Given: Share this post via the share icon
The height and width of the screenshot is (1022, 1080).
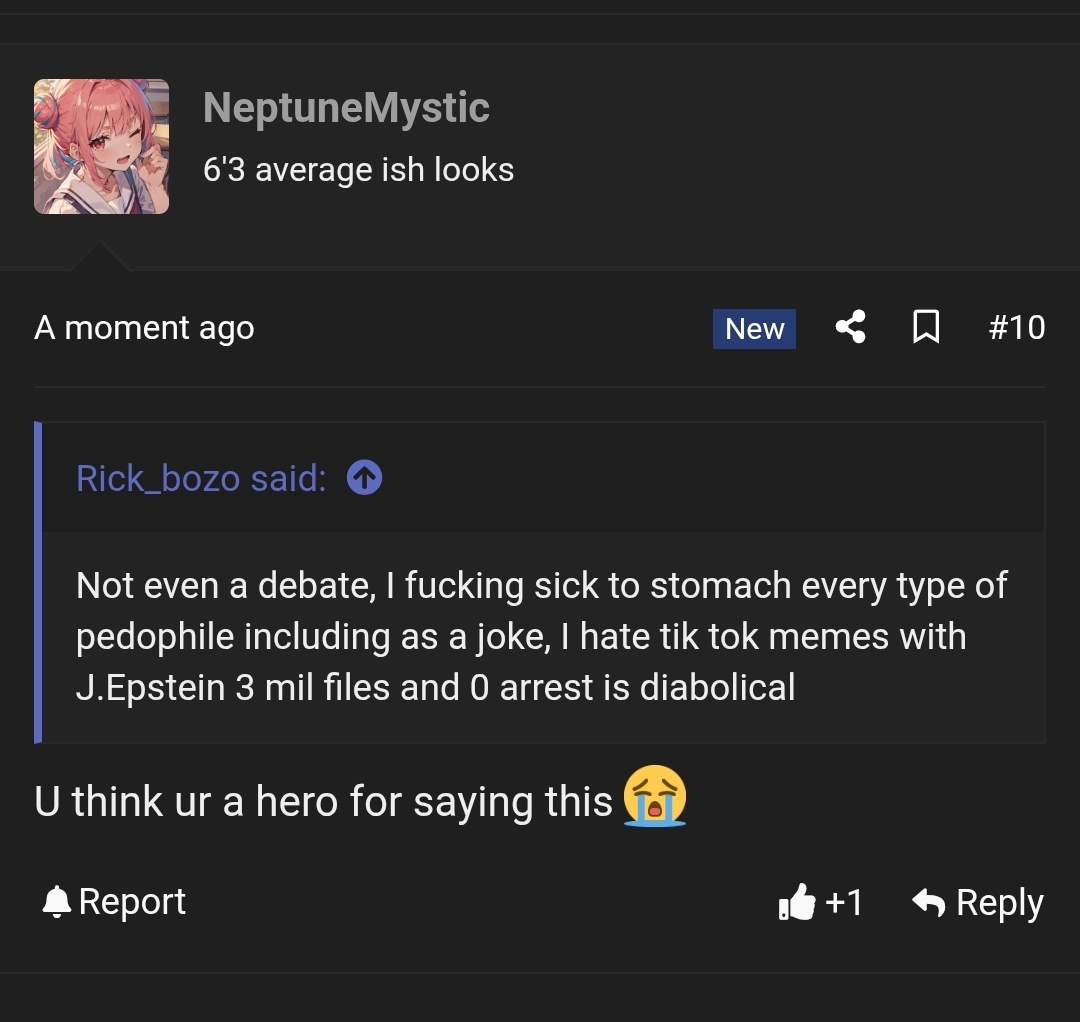Looking at the screenshot, I should coord(850,327).
